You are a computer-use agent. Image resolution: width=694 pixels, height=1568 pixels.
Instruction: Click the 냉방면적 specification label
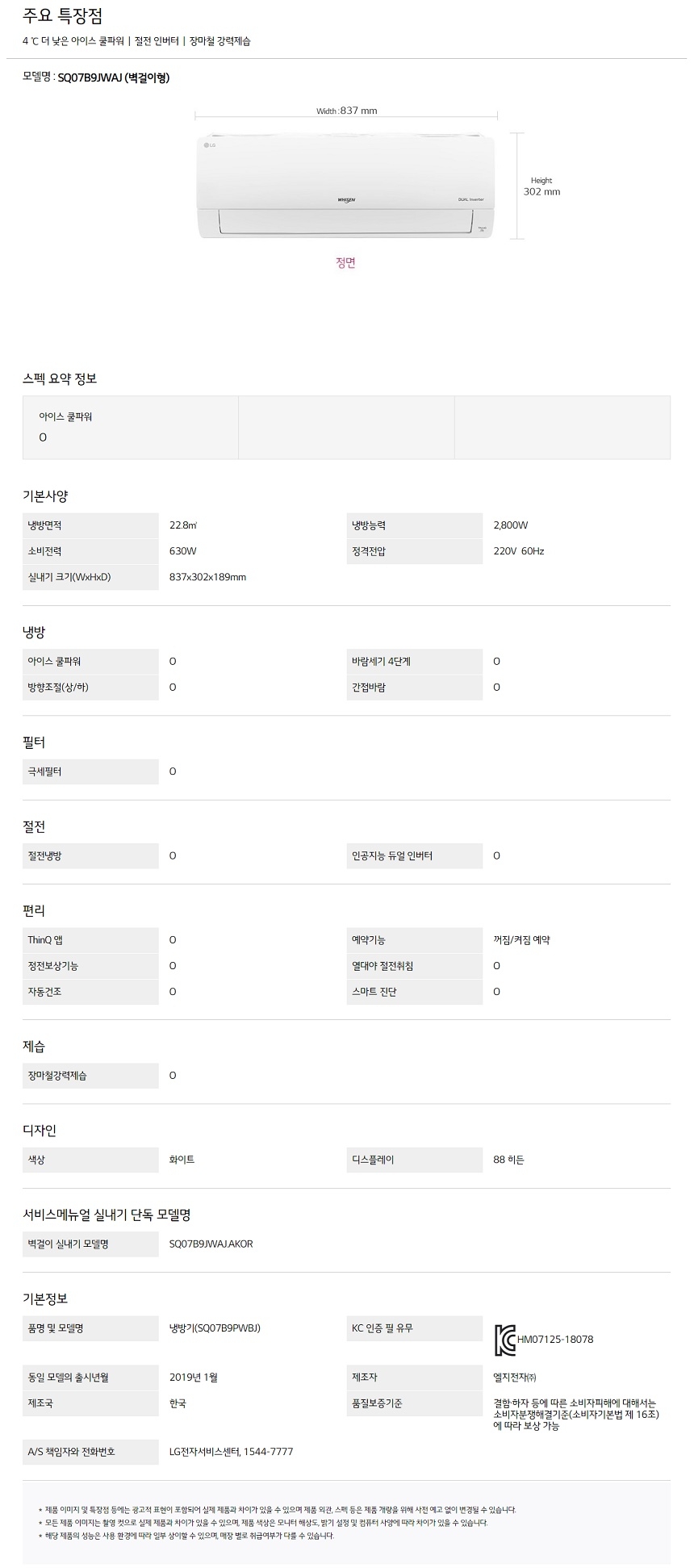pyautogui.click(x=44, y=525)
